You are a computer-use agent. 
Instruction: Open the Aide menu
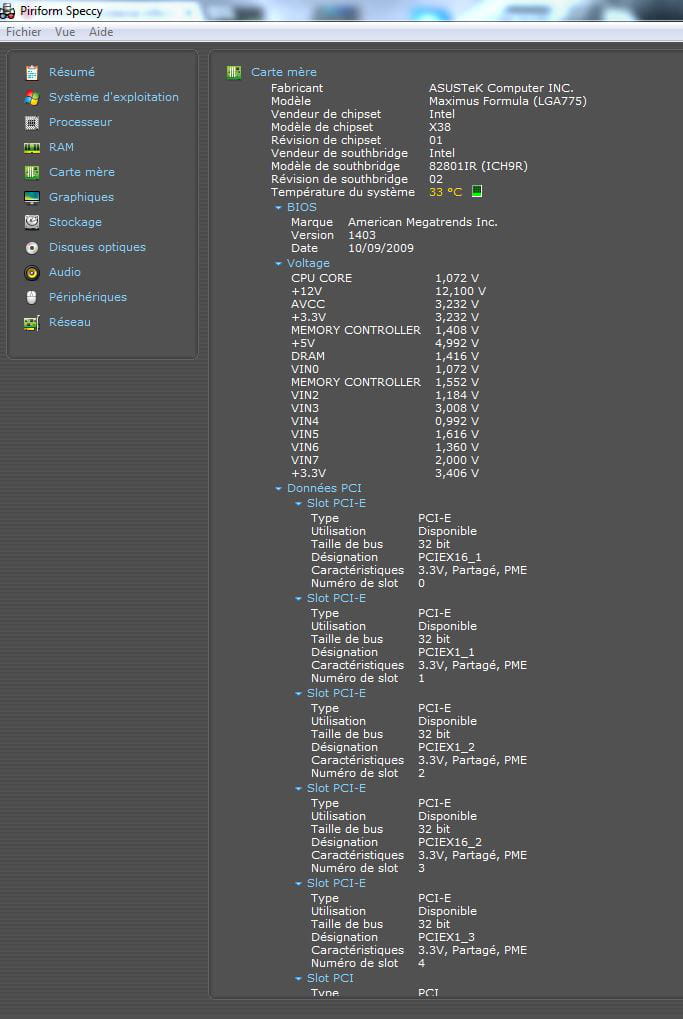click(x=101, y=32)
